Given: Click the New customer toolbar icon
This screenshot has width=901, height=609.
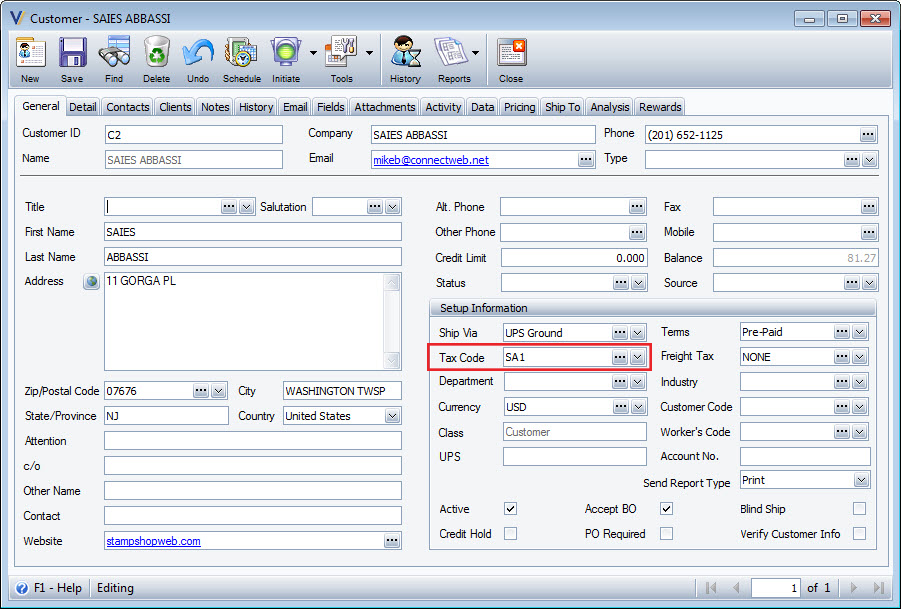Looking at the screenshot, I should click(30, 53).
